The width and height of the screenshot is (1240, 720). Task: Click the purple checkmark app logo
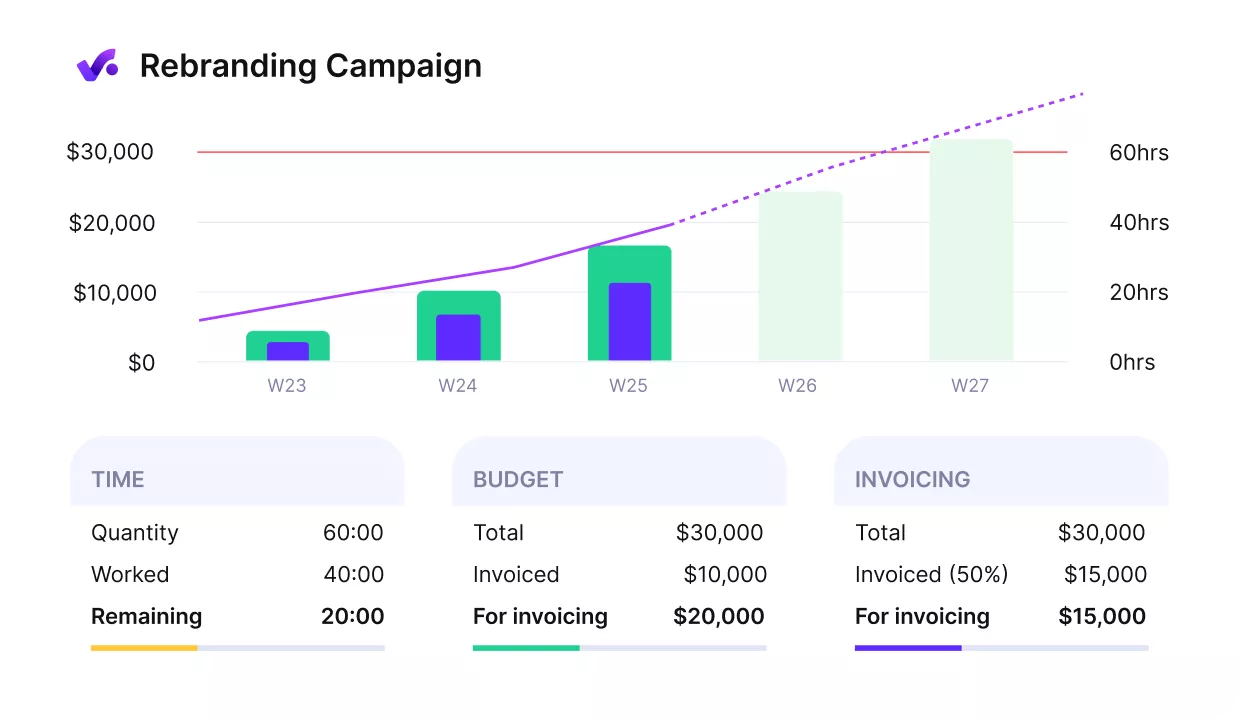pyautogui.click(x=97, y=64)
